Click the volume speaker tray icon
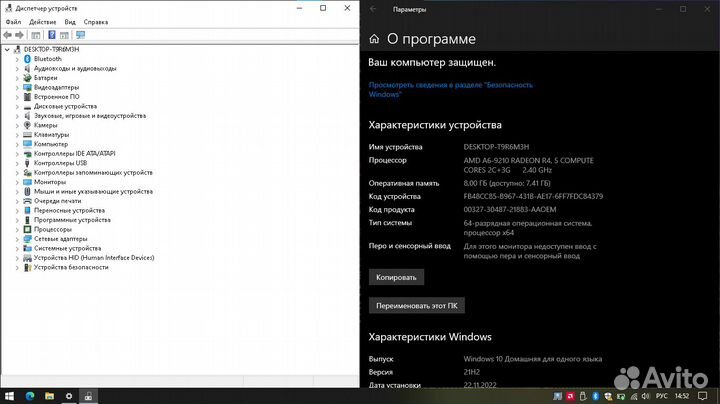The width and height of the screenshot is (720, 404). (x=646, y=396)
